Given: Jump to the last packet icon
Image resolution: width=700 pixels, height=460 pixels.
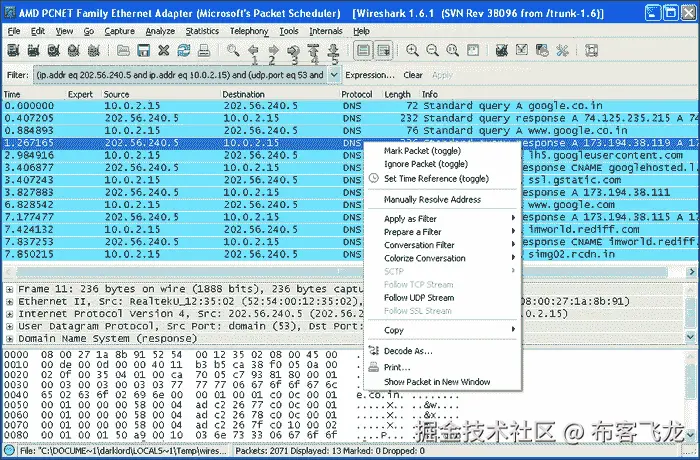Looking at the screenshot, I should point(333,50).
